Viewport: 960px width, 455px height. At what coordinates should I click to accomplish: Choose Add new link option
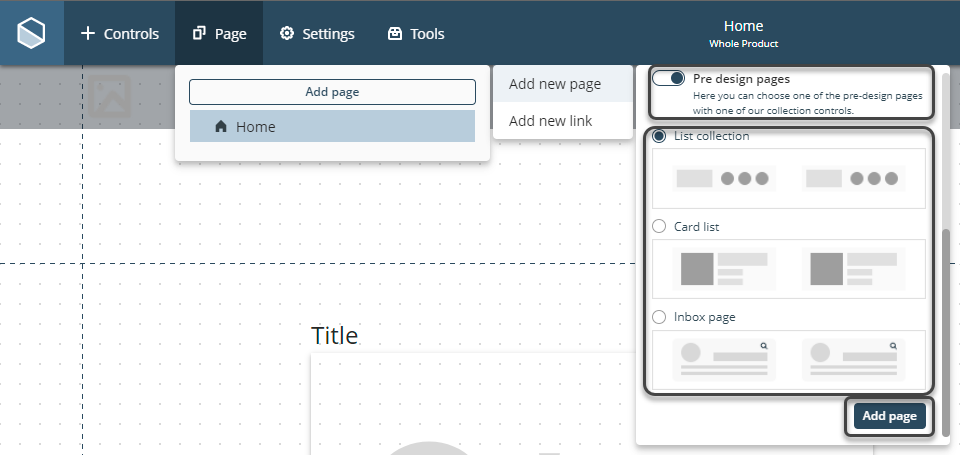[563, 121]
